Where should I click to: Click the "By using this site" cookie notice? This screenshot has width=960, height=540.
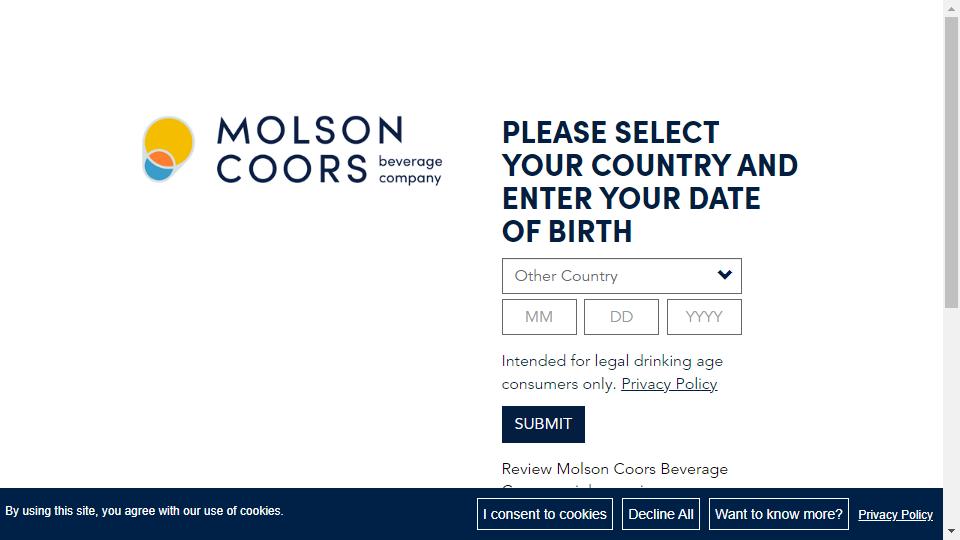[x=144, y=511]
